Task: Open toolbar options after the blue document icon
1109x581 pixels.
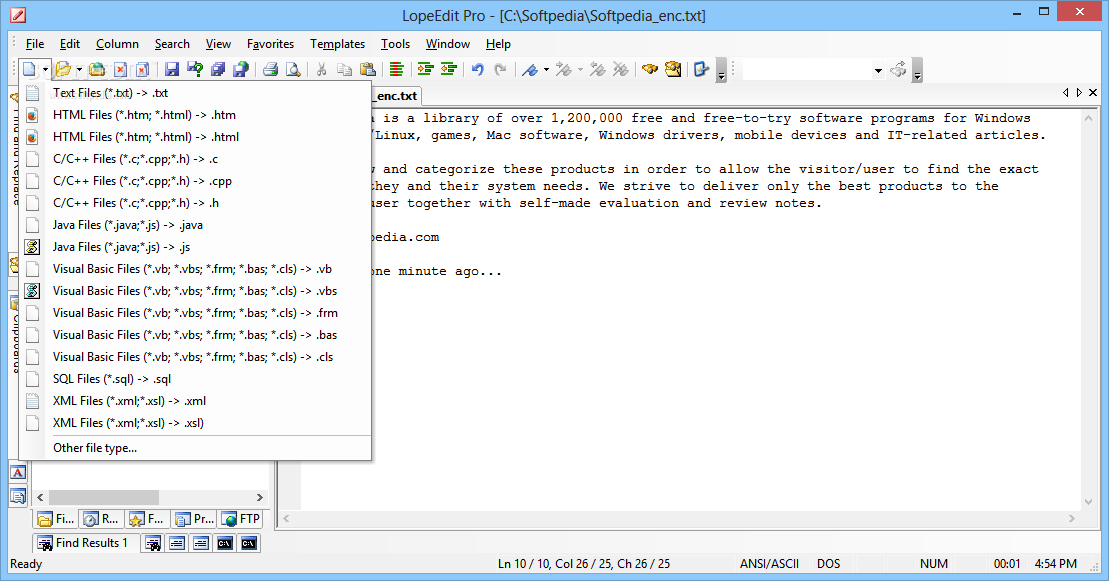Action: 721,71
